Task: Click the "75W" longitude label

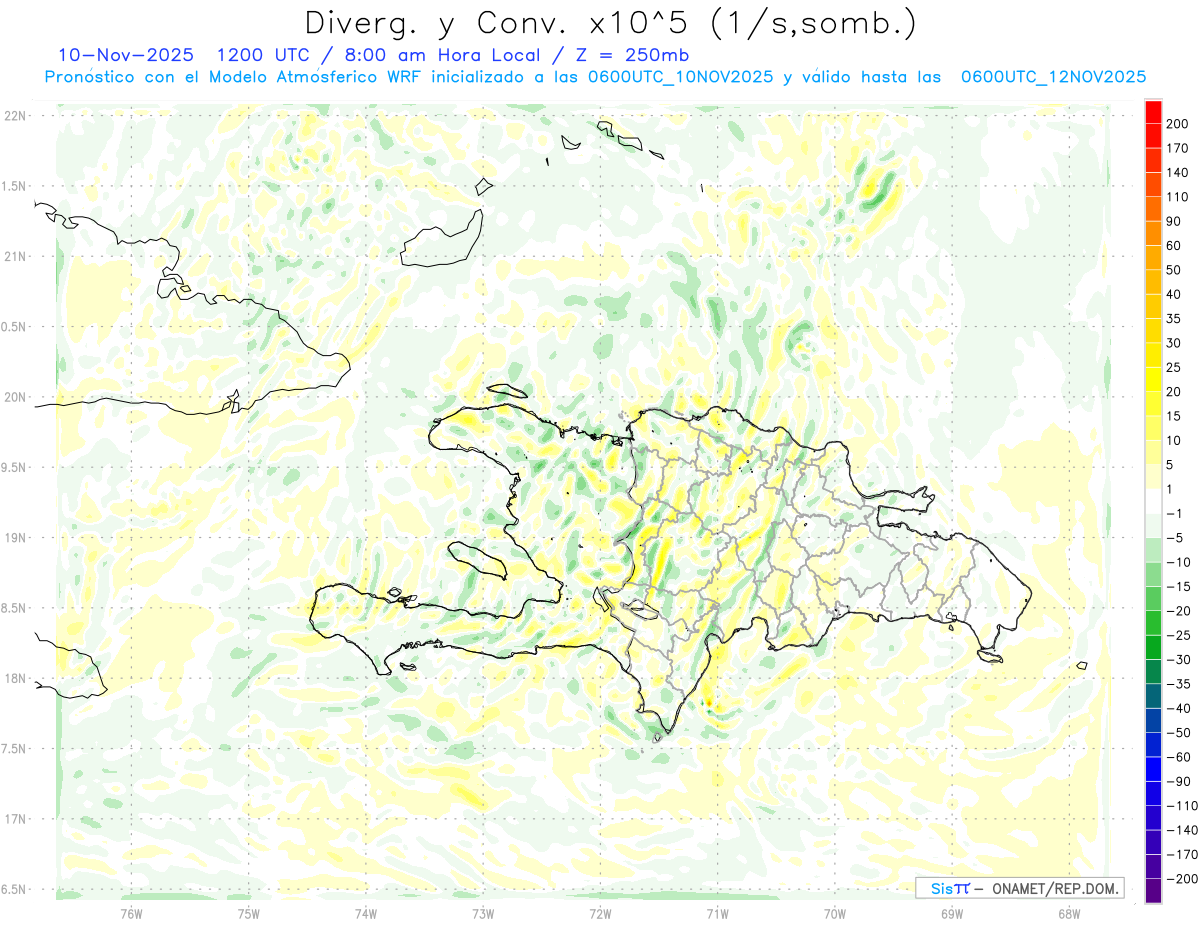Action: 249,913
